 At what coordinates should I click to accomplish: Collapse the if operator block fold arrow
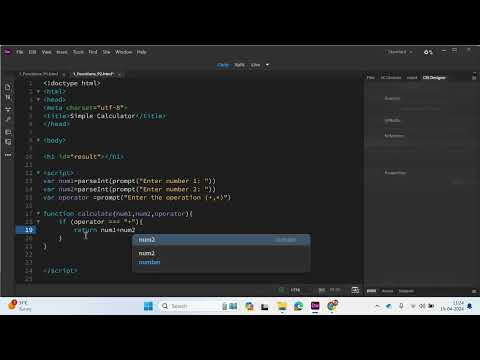point(38,222)
